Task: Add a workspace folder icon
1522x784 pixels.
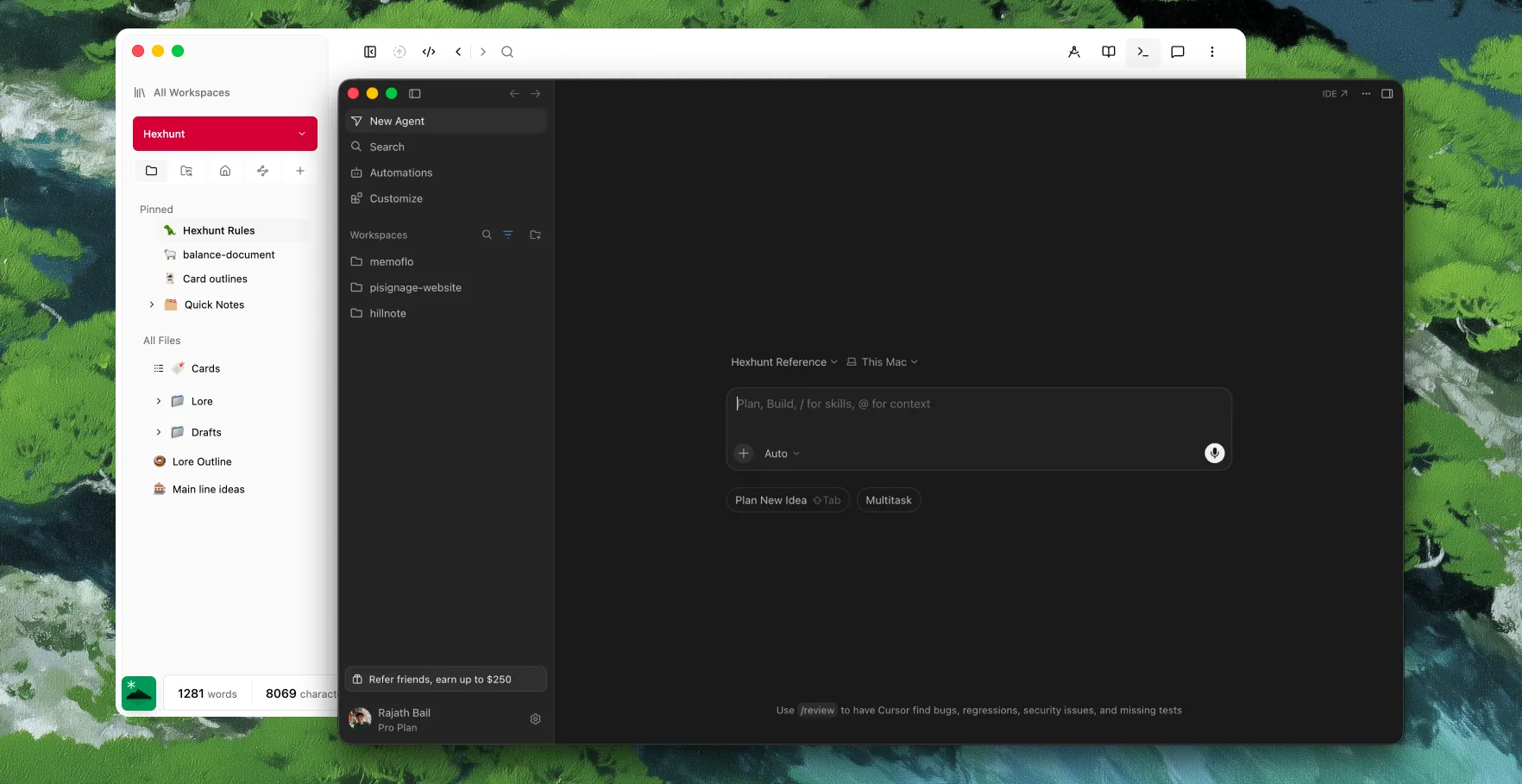Action: [536, 235]
